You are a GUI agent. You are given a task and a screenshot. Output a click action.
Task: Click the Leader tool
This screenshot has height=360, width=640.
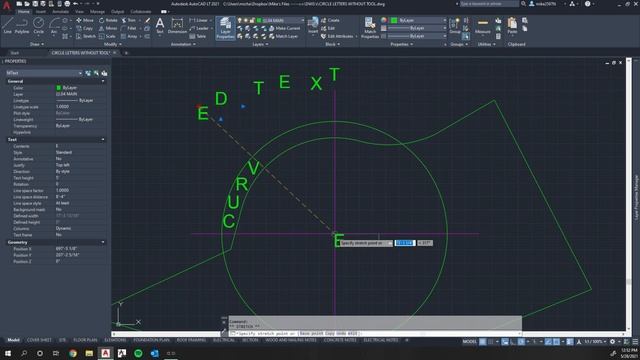click(x=199, y=28)
